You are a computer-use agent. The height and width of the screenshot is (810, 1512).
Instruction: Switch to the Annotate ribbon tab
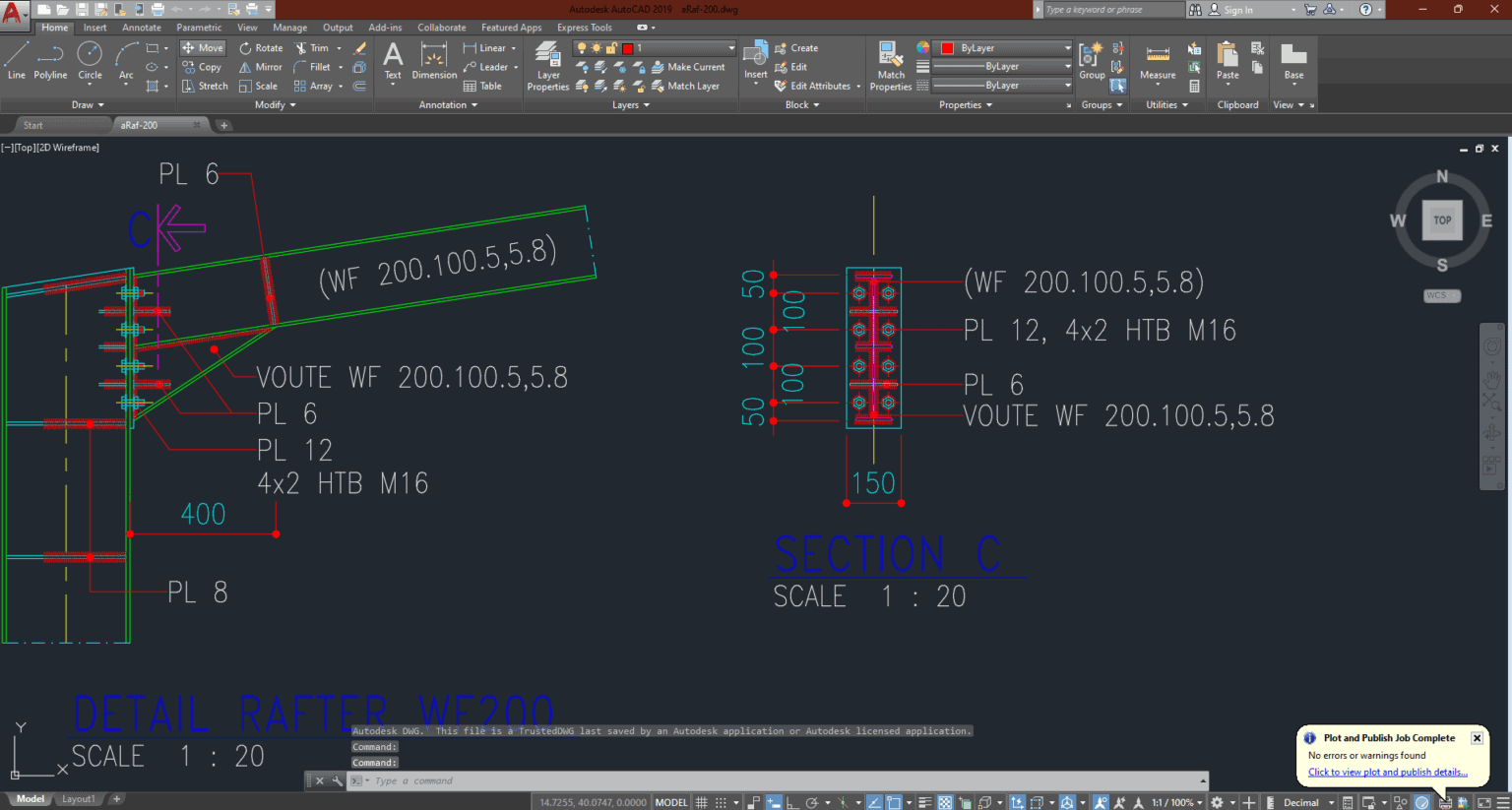click(x=141, y=27)
